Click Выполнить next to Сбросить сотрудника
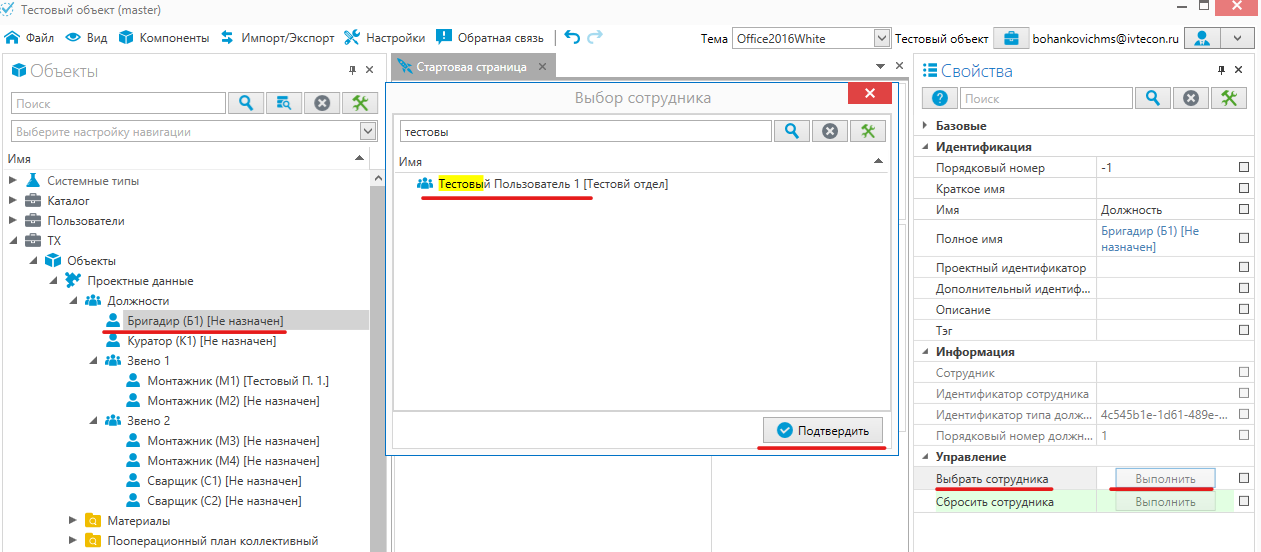The width and height of the screenshot is (1261, 552). (1165, 503)
